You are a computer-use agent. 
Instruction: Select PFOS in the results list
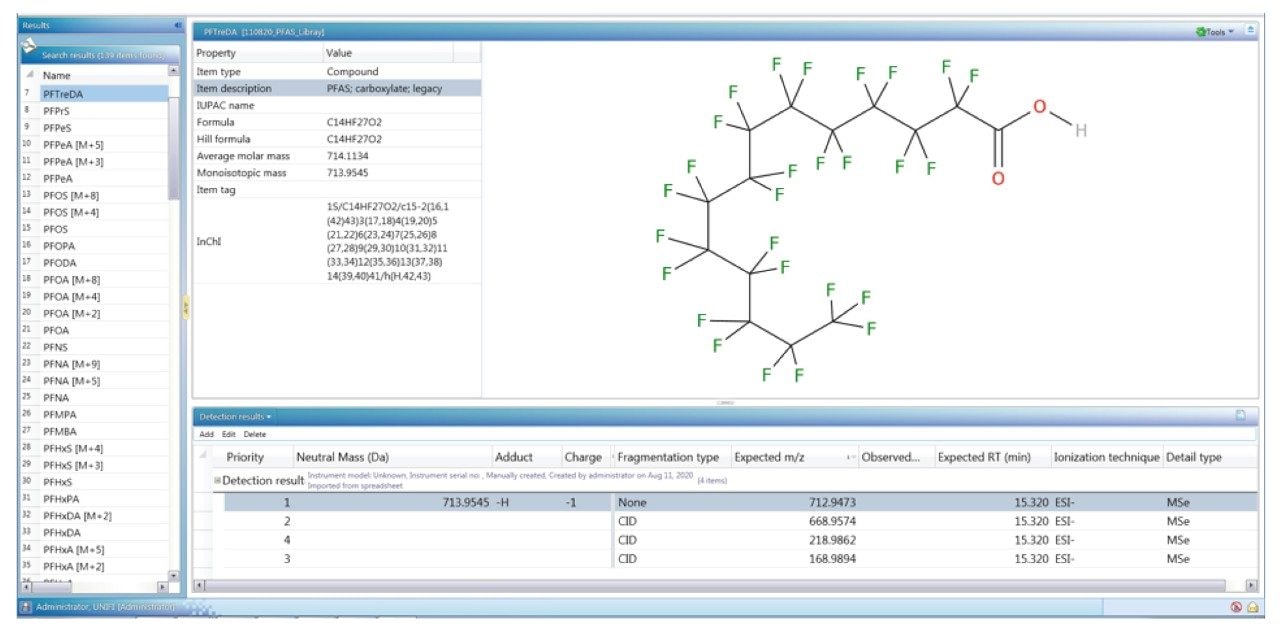[56, 228]
